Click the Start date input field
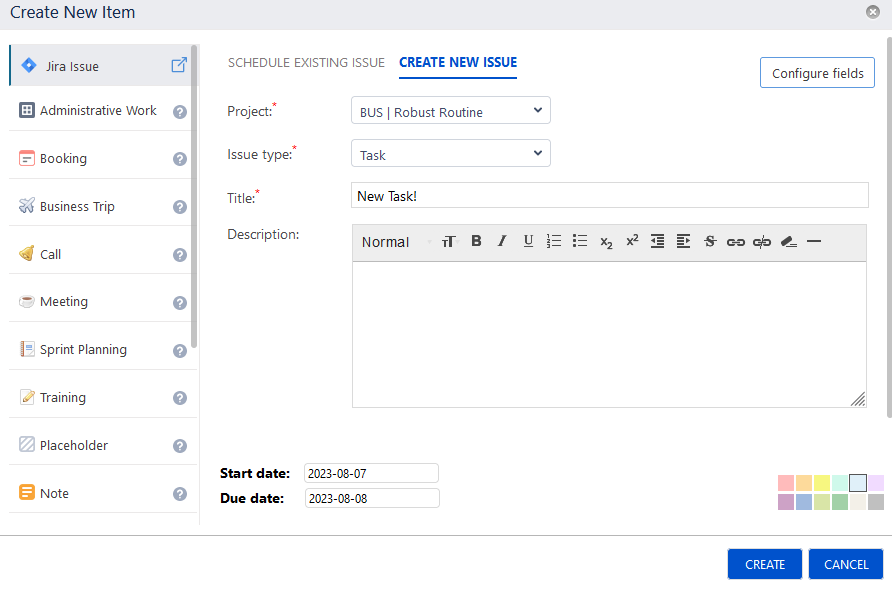The width and height of the screenshot is (892, 589). tap(371, 472)
